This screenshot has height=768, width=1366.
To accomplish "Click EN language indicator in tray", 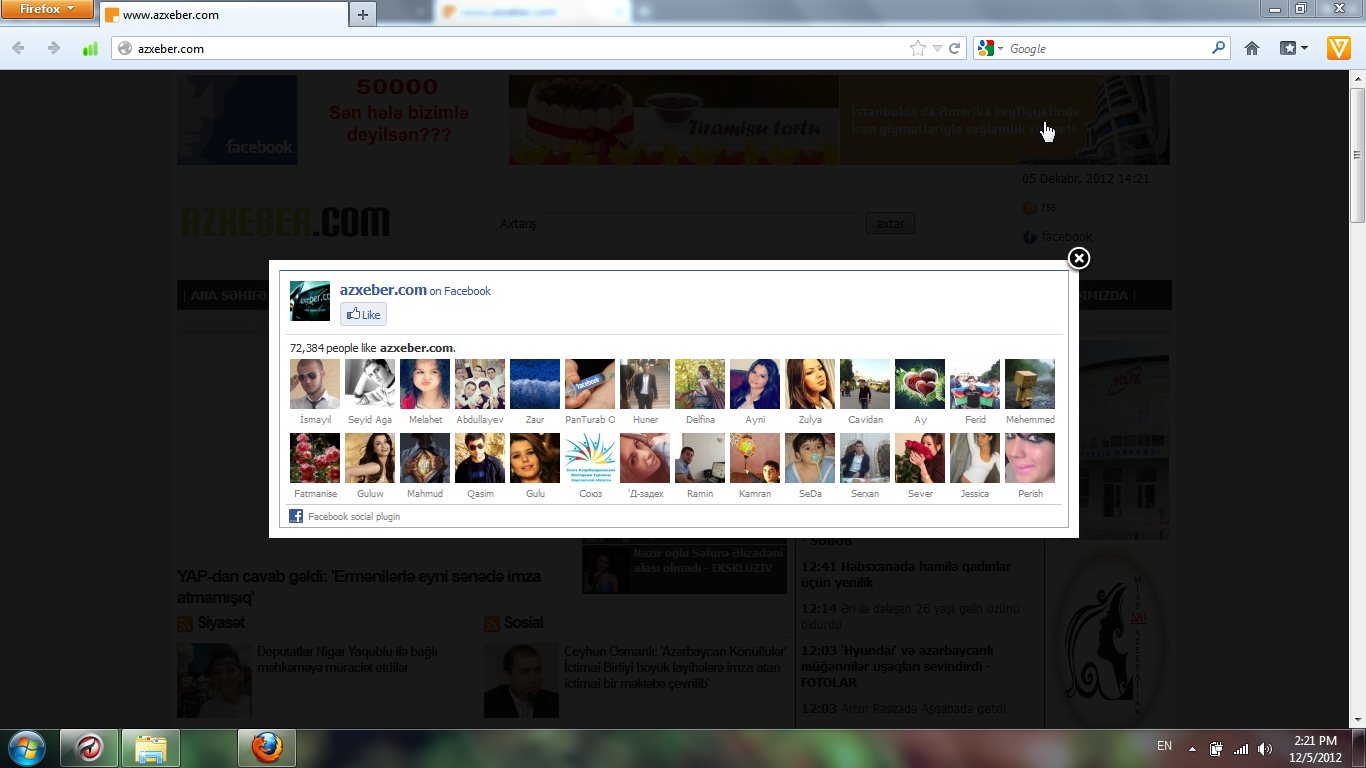I will click(1164, 746).
